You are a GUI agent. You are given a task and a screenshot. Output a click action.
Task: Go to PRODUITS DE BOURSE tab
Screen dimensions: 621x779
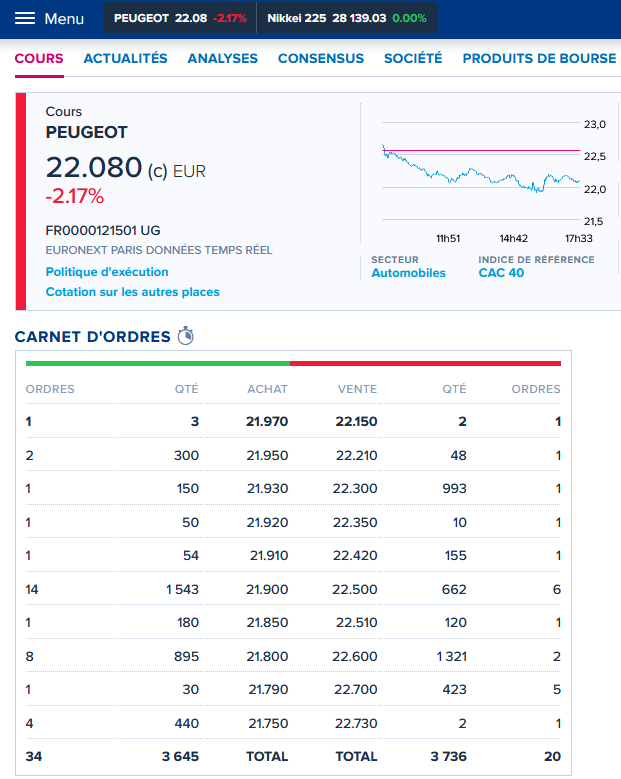click(540, 59)
